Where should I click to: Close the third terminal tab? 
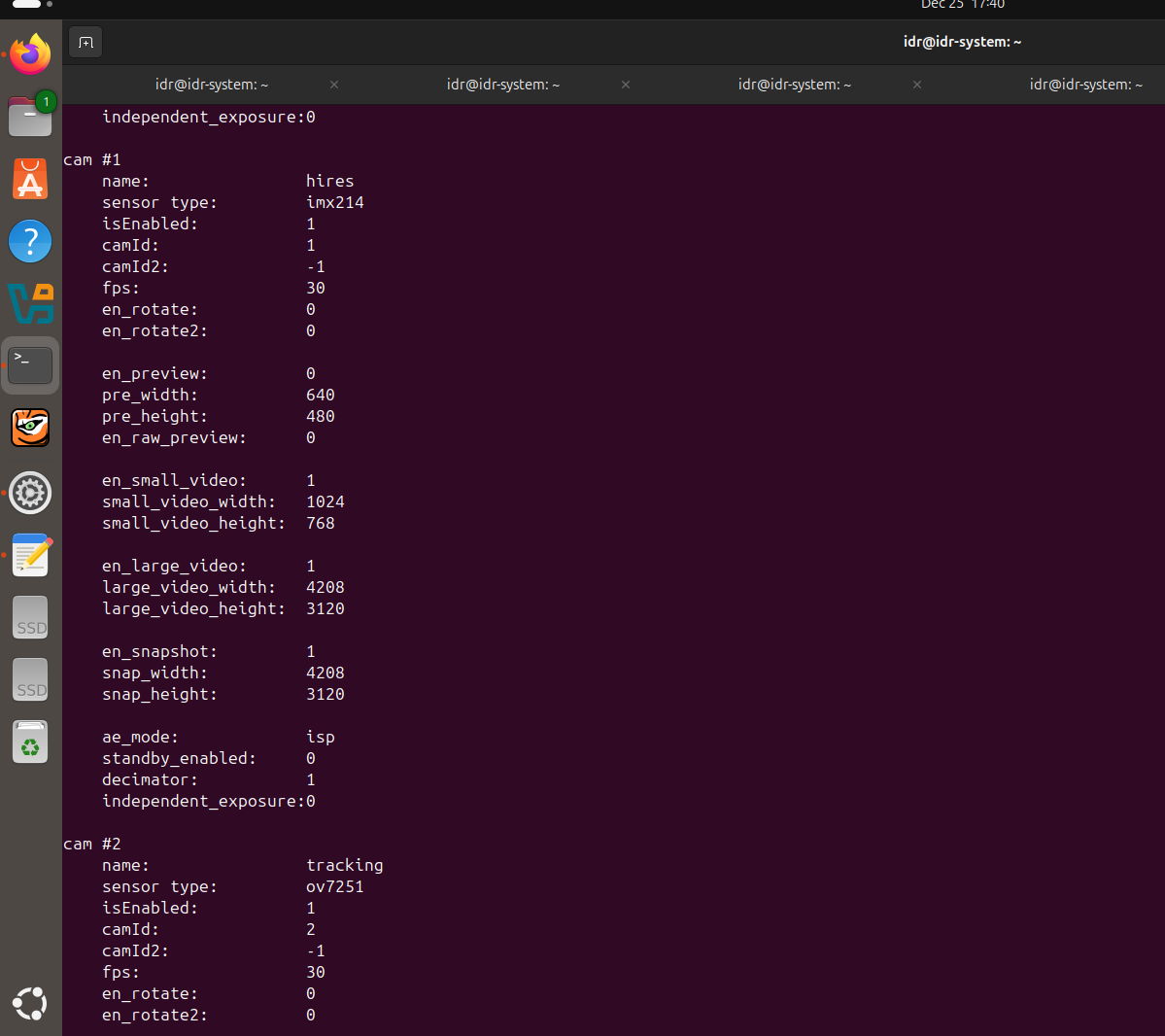coord(916,85)
